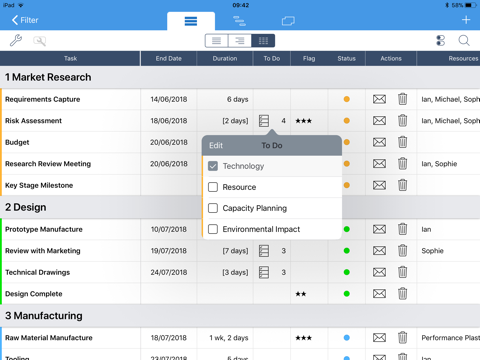Viewport: 480px width, 360px height.
Task: Open the search magnifier
Action: 464,41
